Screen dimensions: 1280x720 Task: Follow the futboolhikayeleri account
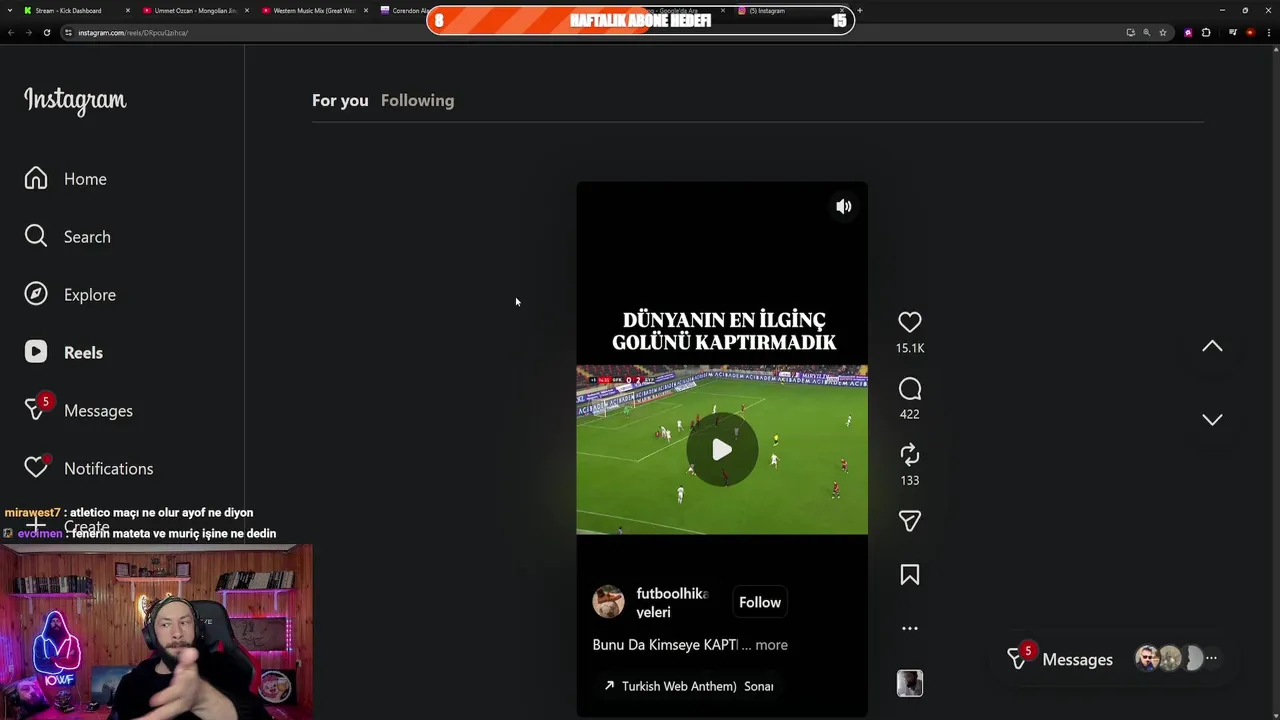point(760,602)
